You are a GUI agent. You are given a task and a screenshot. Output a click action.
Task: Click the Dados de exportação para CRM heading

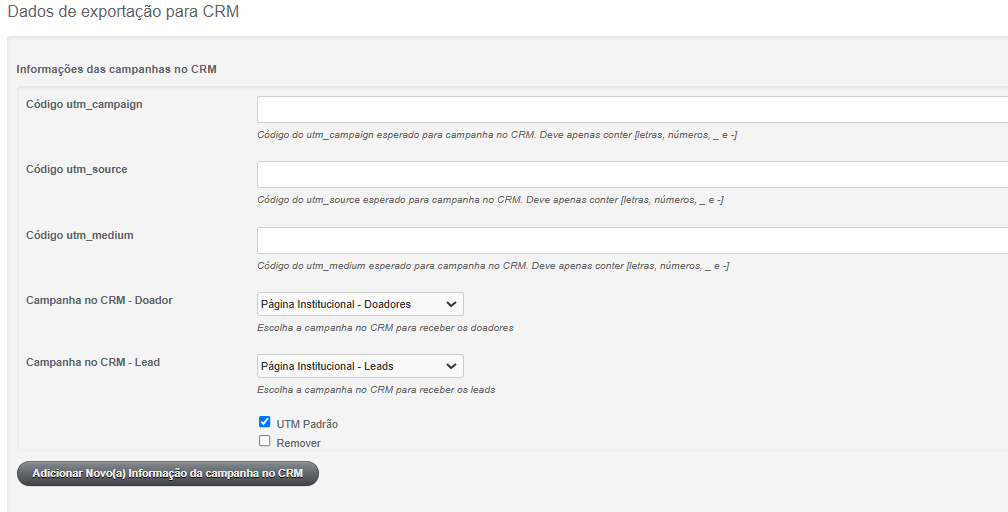(x=123, y=12)
